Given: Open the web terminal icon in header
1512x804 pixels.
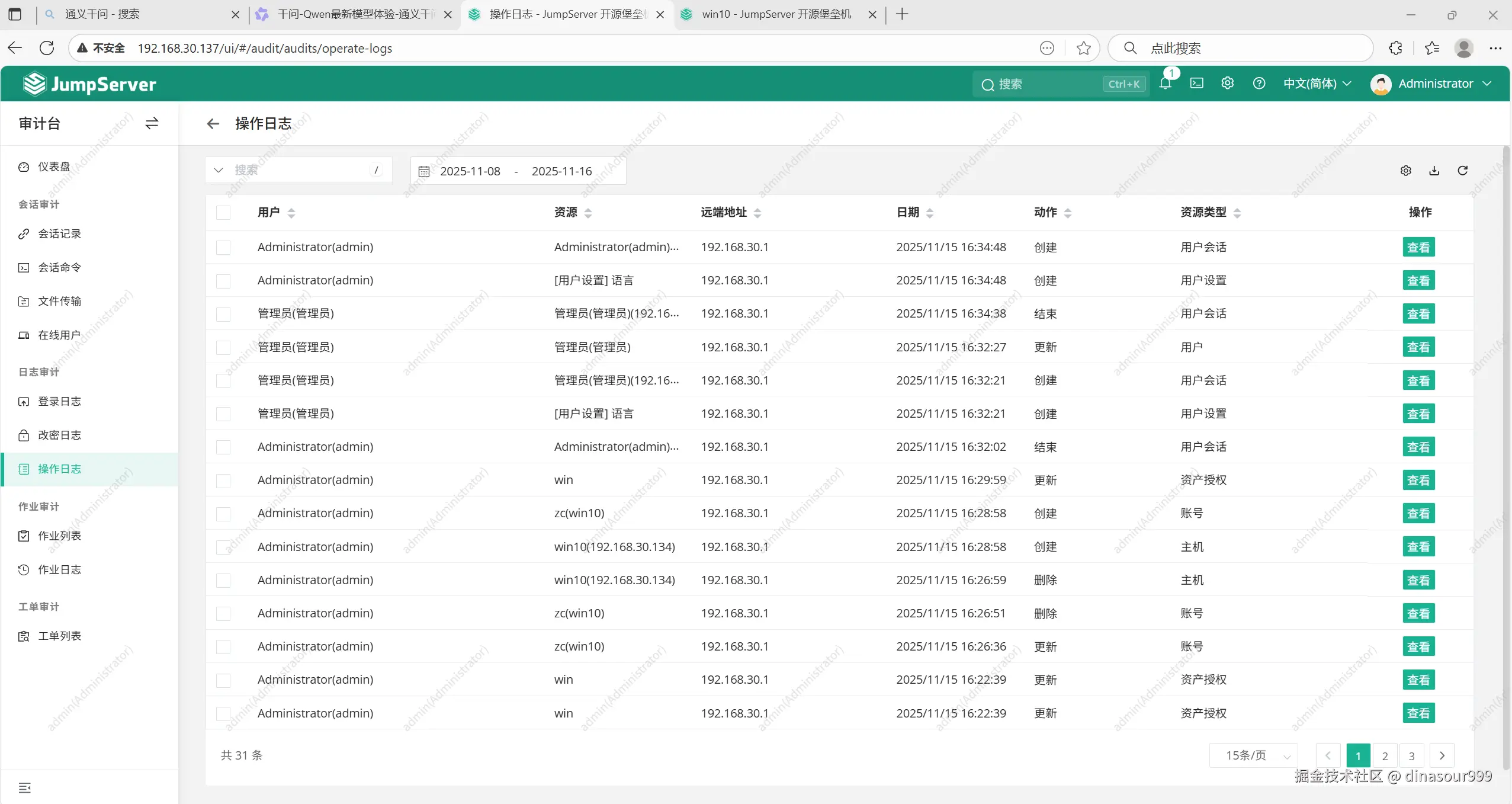Looking at the screenshot, I should pyautogui.click(x=1196, y=84).
